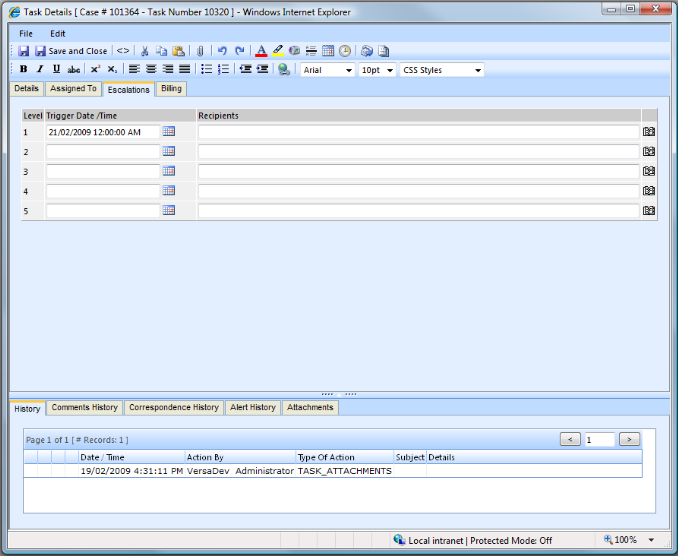The width and height of the screenshot is (678, 556).
Task: Apply superscript formatting
Action: [96, 69]
